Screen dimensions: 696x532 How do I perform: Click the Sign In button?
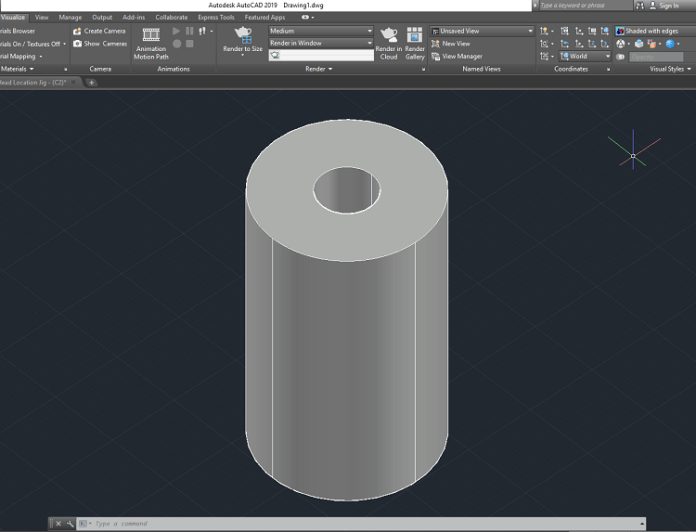pos(667,5)
